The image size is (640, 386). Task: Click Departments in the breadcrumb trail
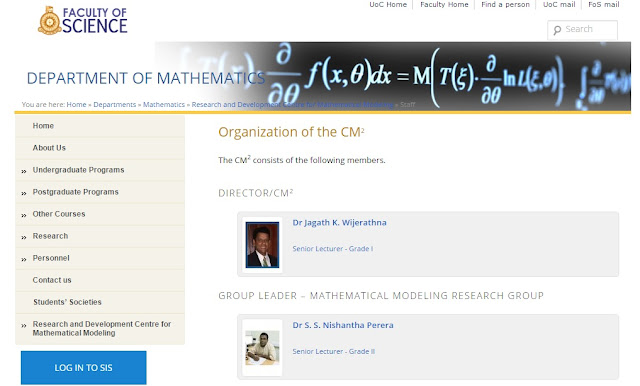115,105
